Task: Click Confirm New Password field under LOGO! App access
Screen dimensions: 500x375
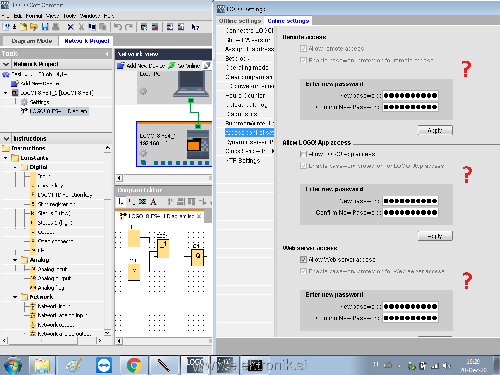Action: coord(410,212)
